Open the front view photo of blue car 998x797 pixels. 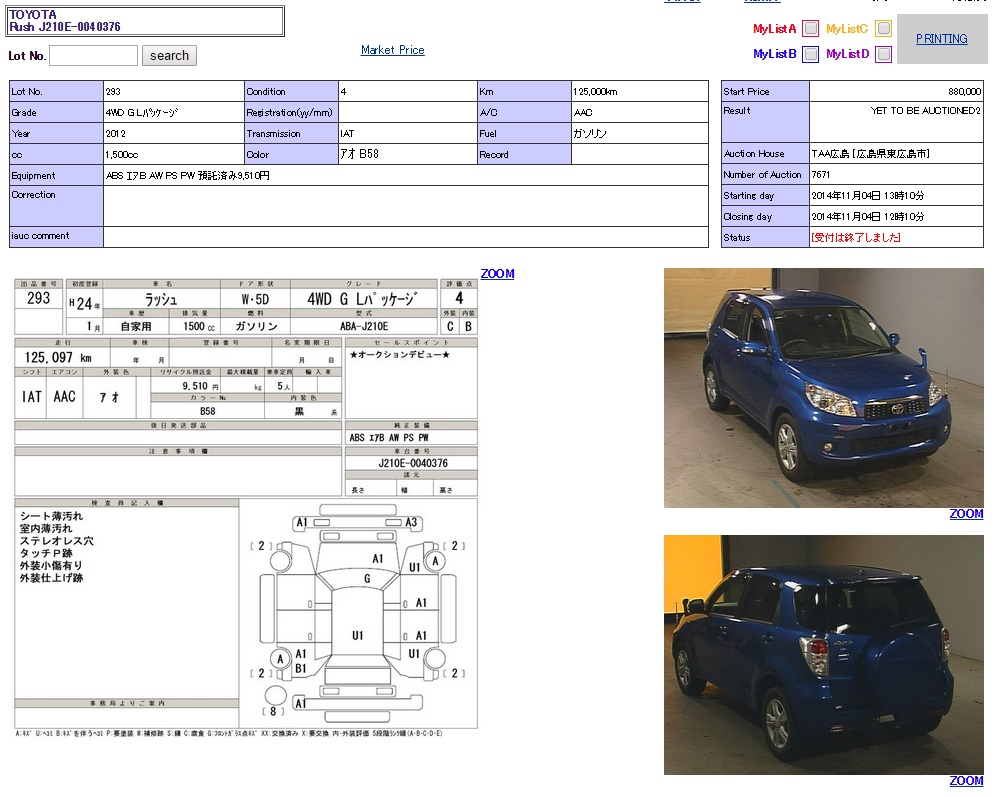pyautogui.click(x=823, y=388)
